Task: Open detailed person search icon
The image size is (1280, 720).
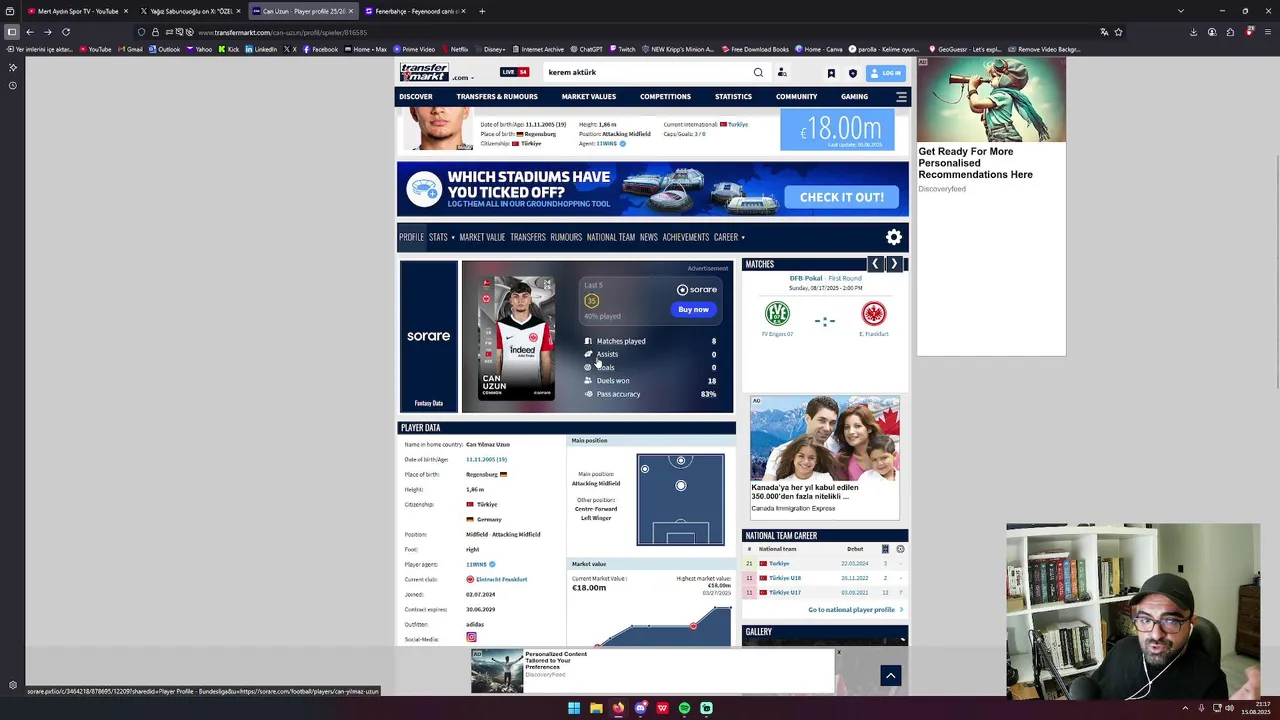Action: [782, 72]
